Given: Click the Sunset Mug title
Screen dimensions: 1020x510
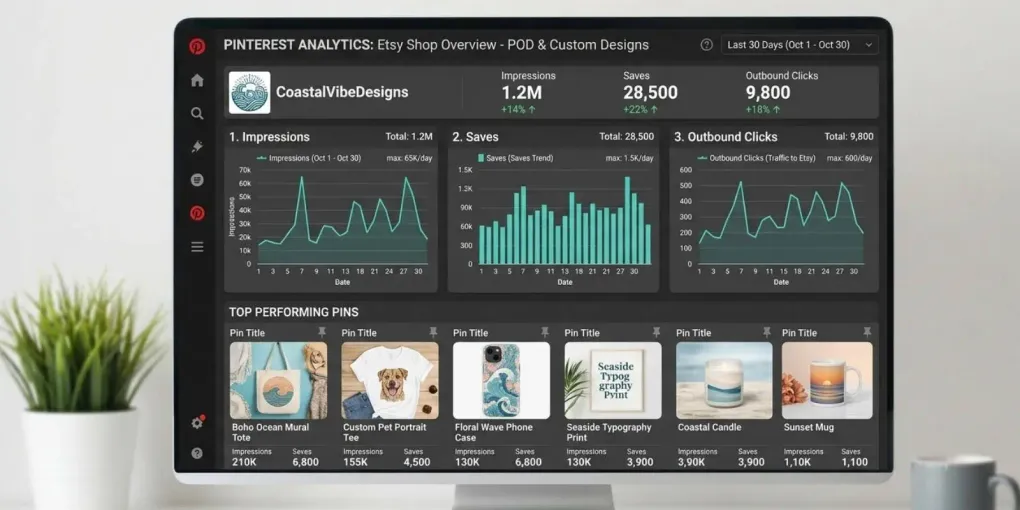Looking at the screenshot, I should pyautogui.click(x=809, y=427).
